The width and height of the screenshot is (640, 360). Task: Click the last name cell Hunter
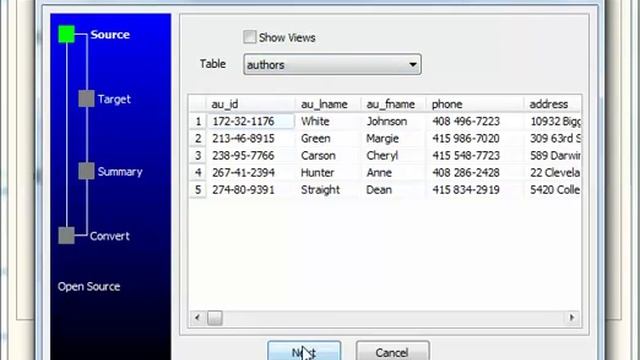[328, 173]
